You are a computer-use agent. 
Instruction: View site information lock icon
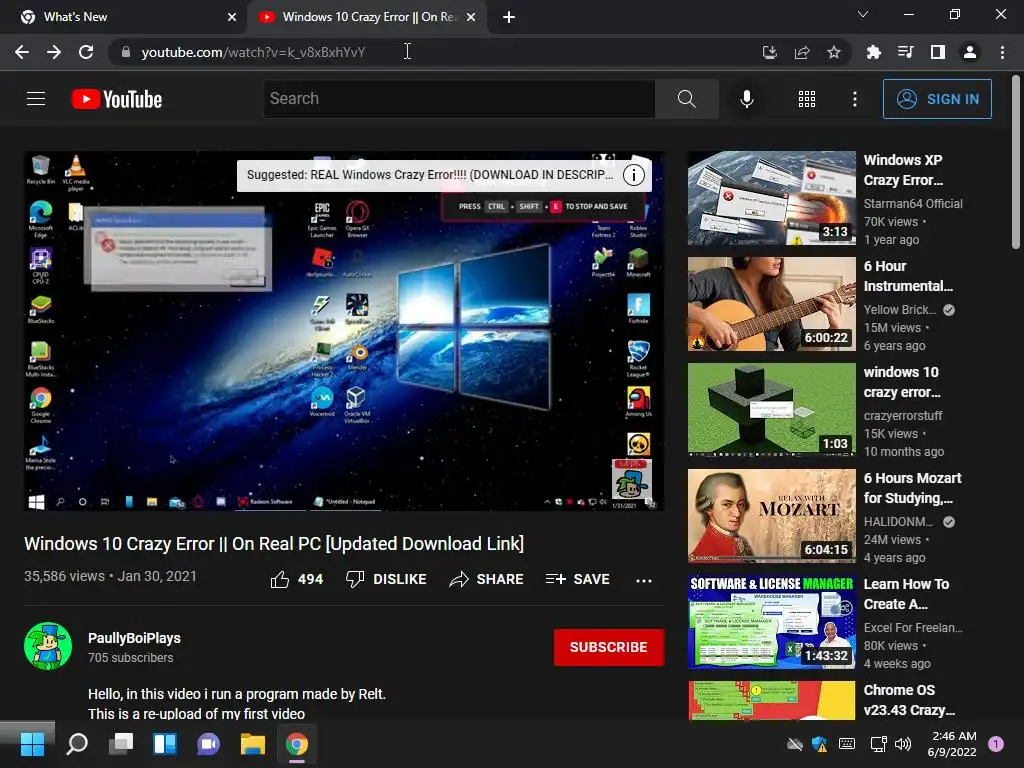click(x=125, y=52)
